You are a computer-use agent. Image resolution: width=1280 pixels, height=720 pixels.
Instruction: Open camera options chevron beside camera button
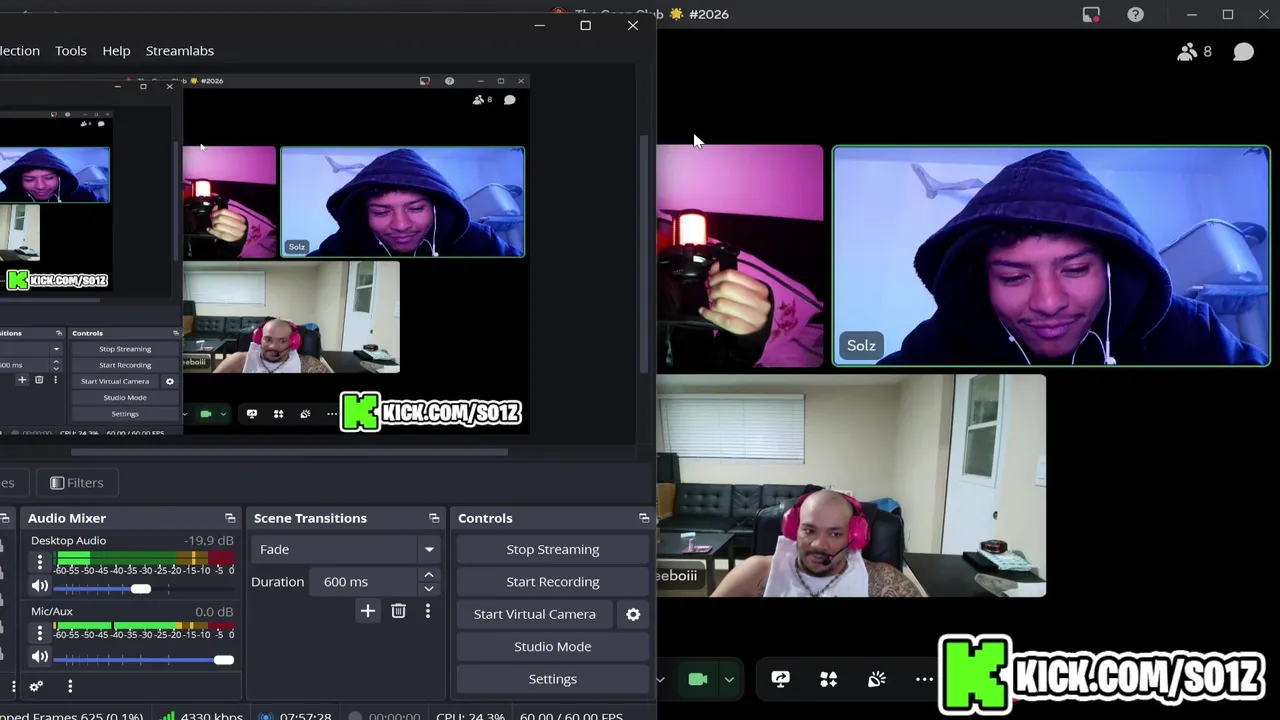point(729,679)
